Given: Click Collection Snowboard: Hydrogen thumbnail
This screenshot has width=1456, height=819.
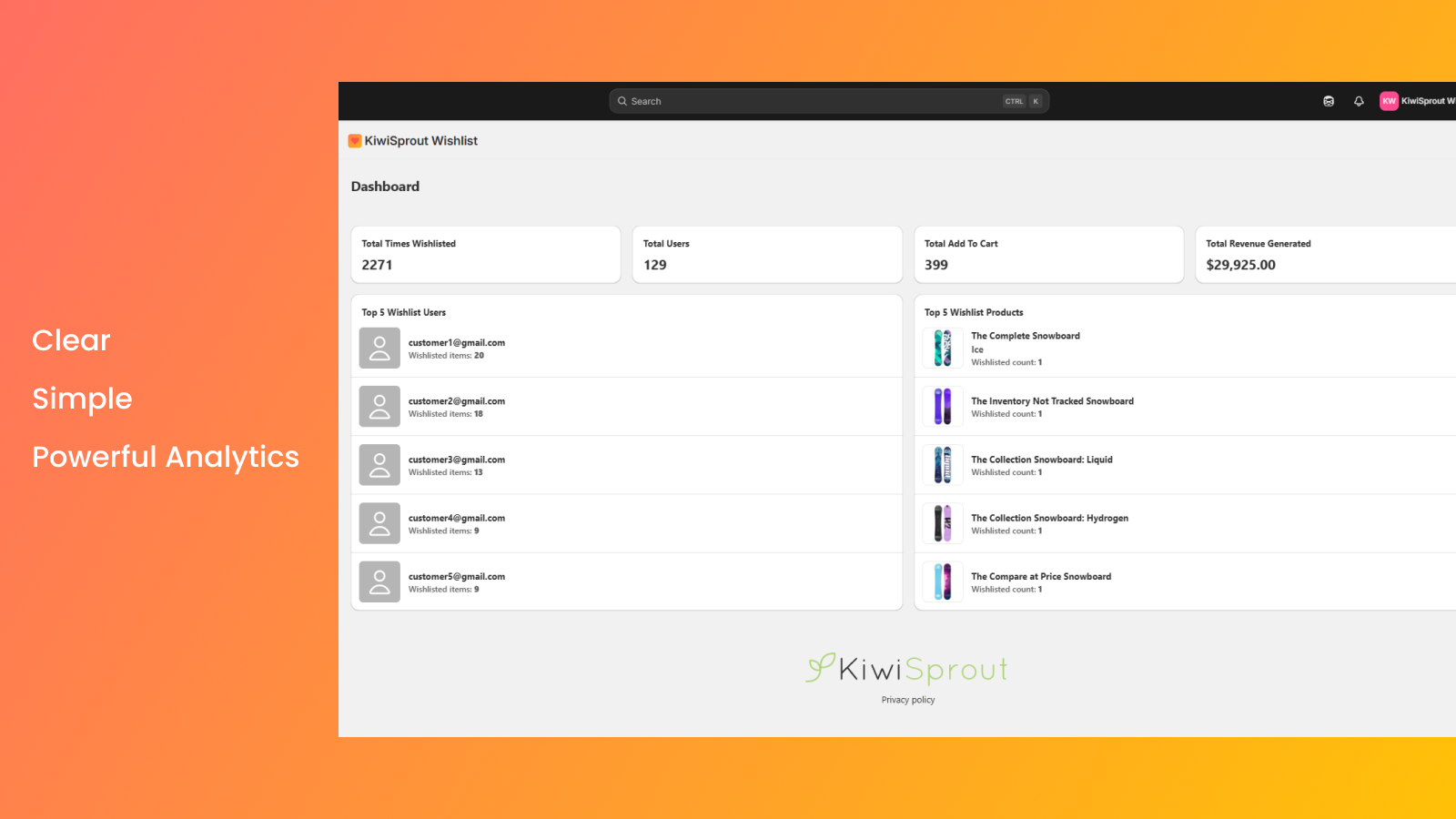Looking at the screenshot, I should pyautogui.click(x=943, y=523).
